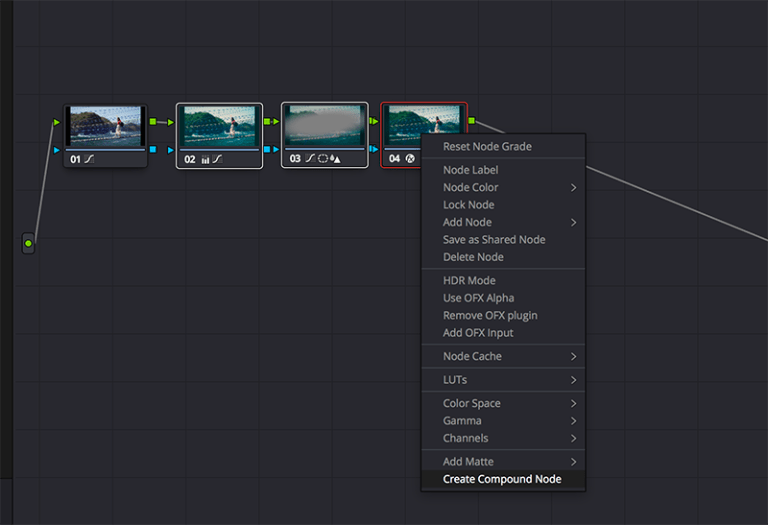This screenshot has height=525, width=768.
Task: Expand the Color Space submenu
Action: [x=503, y=403]
